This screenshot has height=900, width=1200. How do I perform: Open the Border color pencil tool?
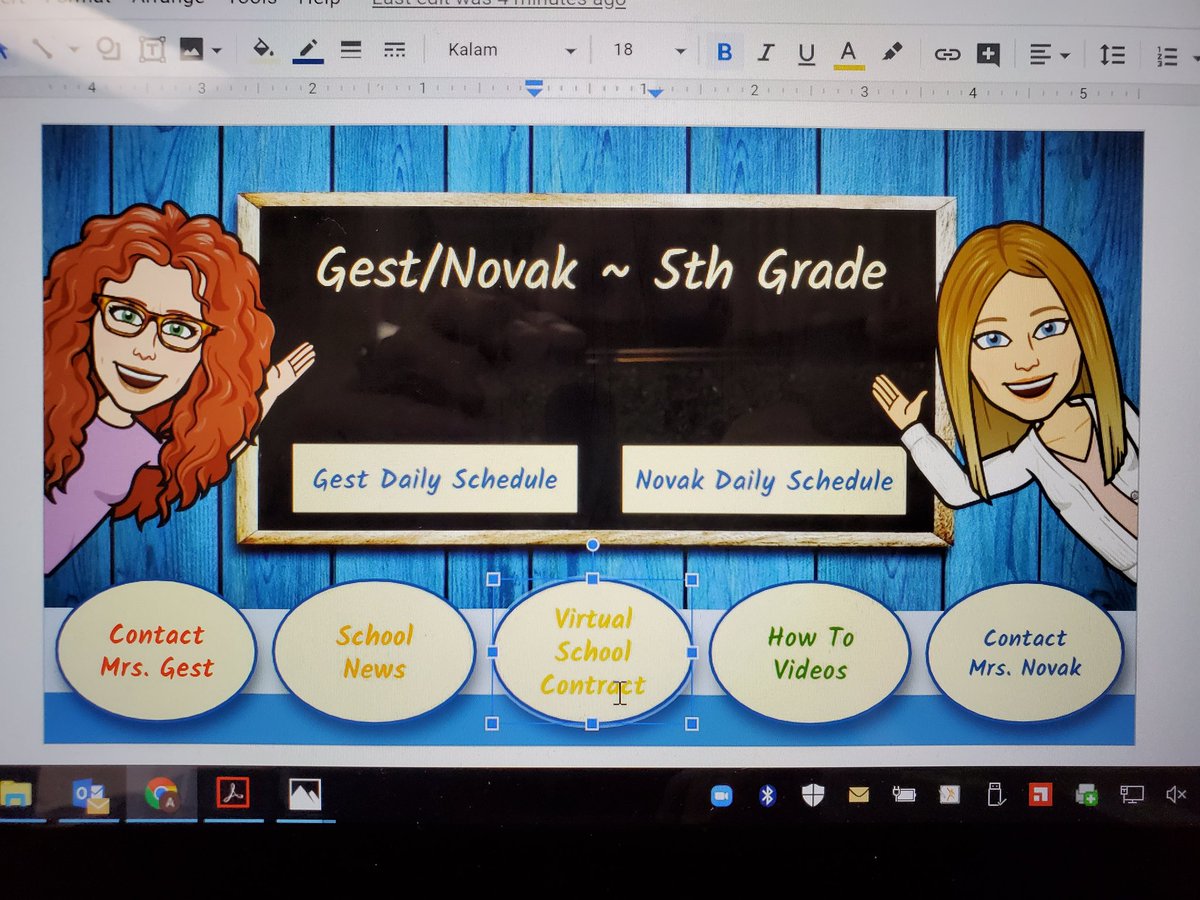pos(307,50)
